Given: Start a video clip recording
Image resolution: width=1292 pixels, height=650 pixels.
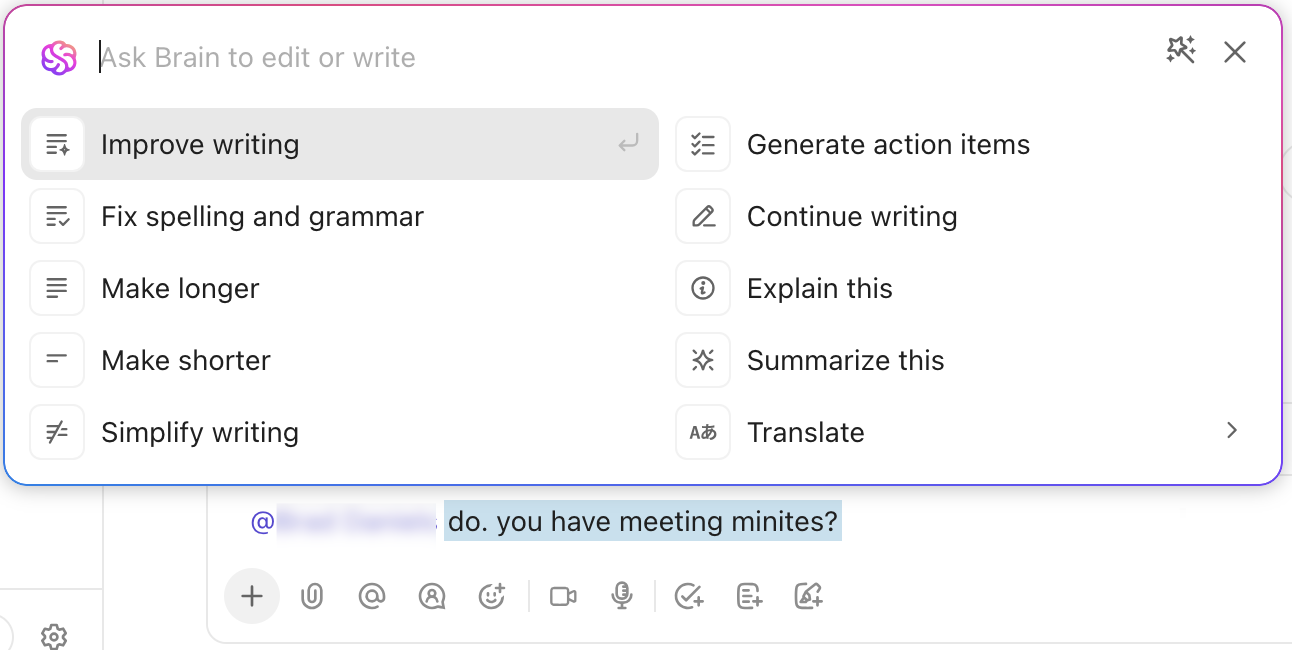Looking at the screenshot, I should click(x=563, y=597).
